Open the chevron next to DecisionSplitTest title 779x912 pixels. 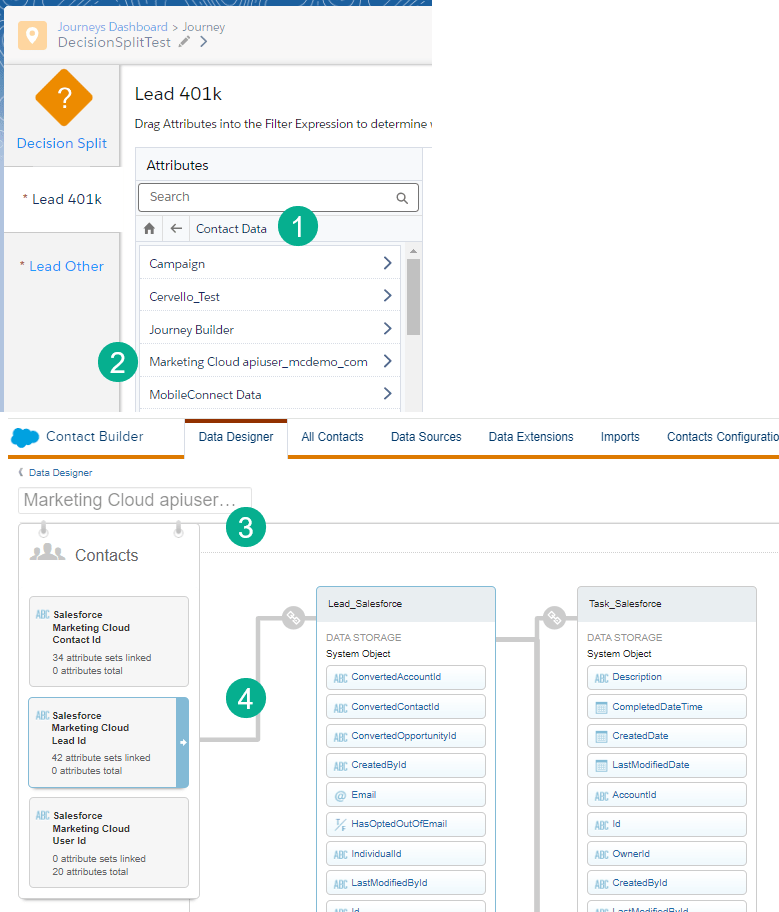[x=204, y=42]
